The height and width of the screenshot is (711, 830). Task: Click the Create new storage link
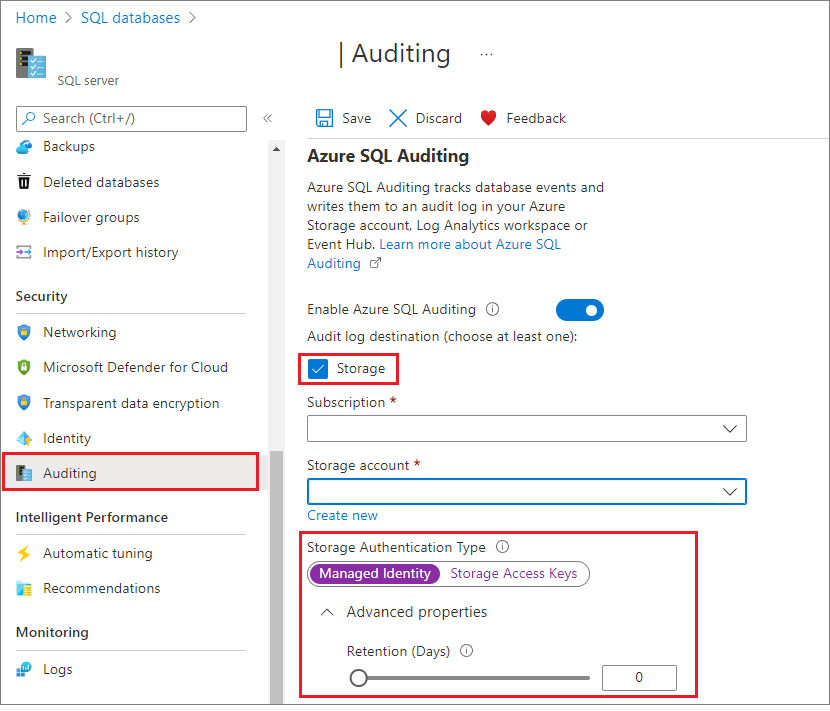[x=342, y=516]
